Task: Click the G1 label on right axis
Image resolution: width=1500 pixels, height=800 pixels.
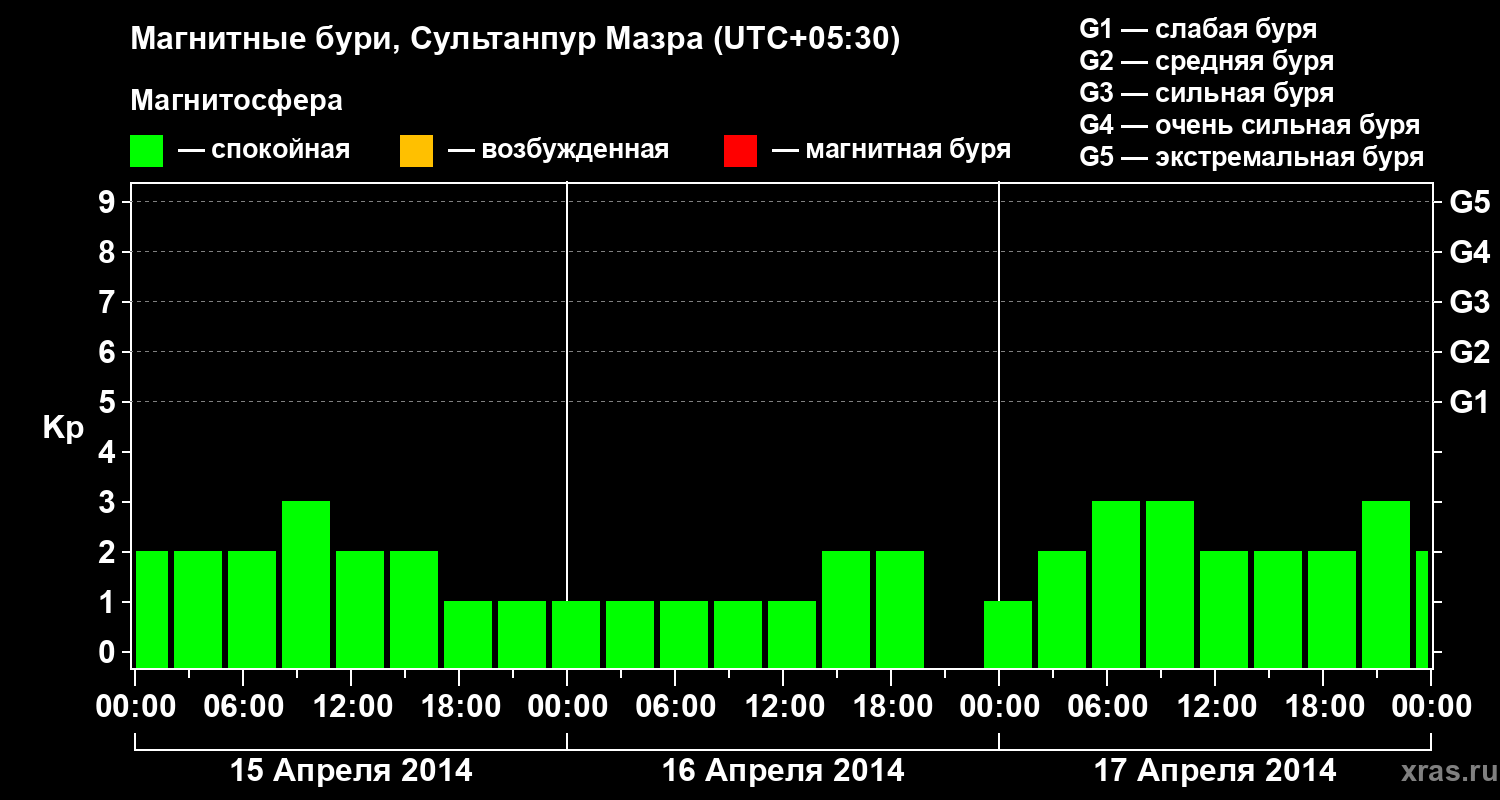Action: point(1470,403)
